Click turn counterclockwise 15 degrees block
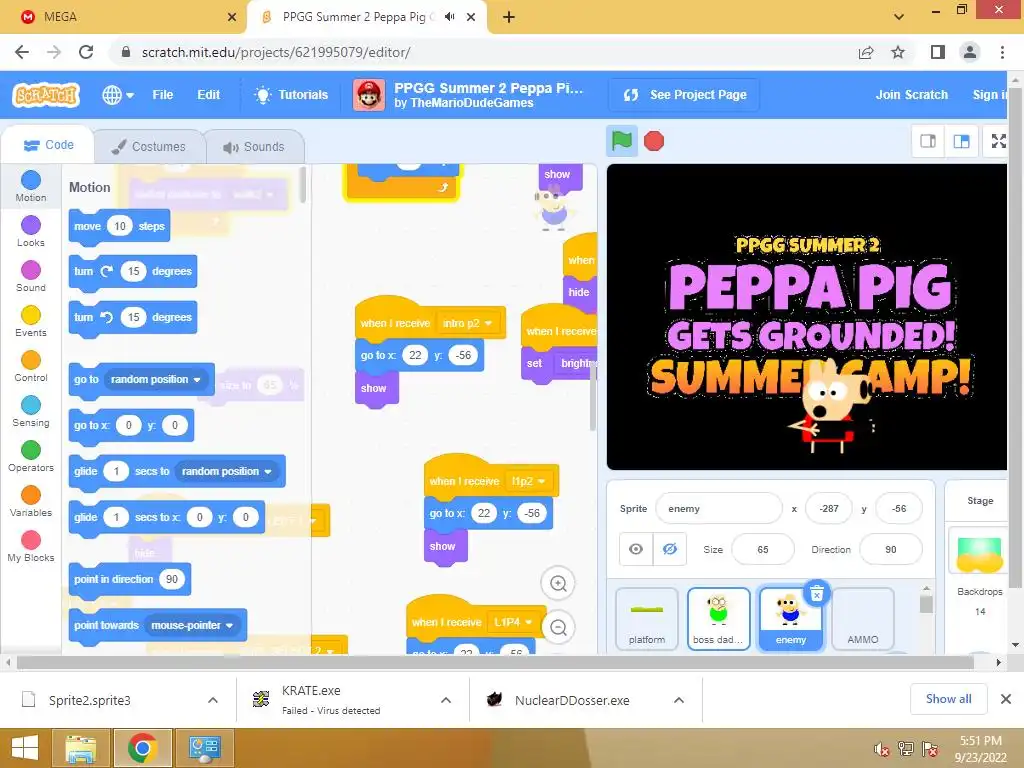 (x=133, y=317)
